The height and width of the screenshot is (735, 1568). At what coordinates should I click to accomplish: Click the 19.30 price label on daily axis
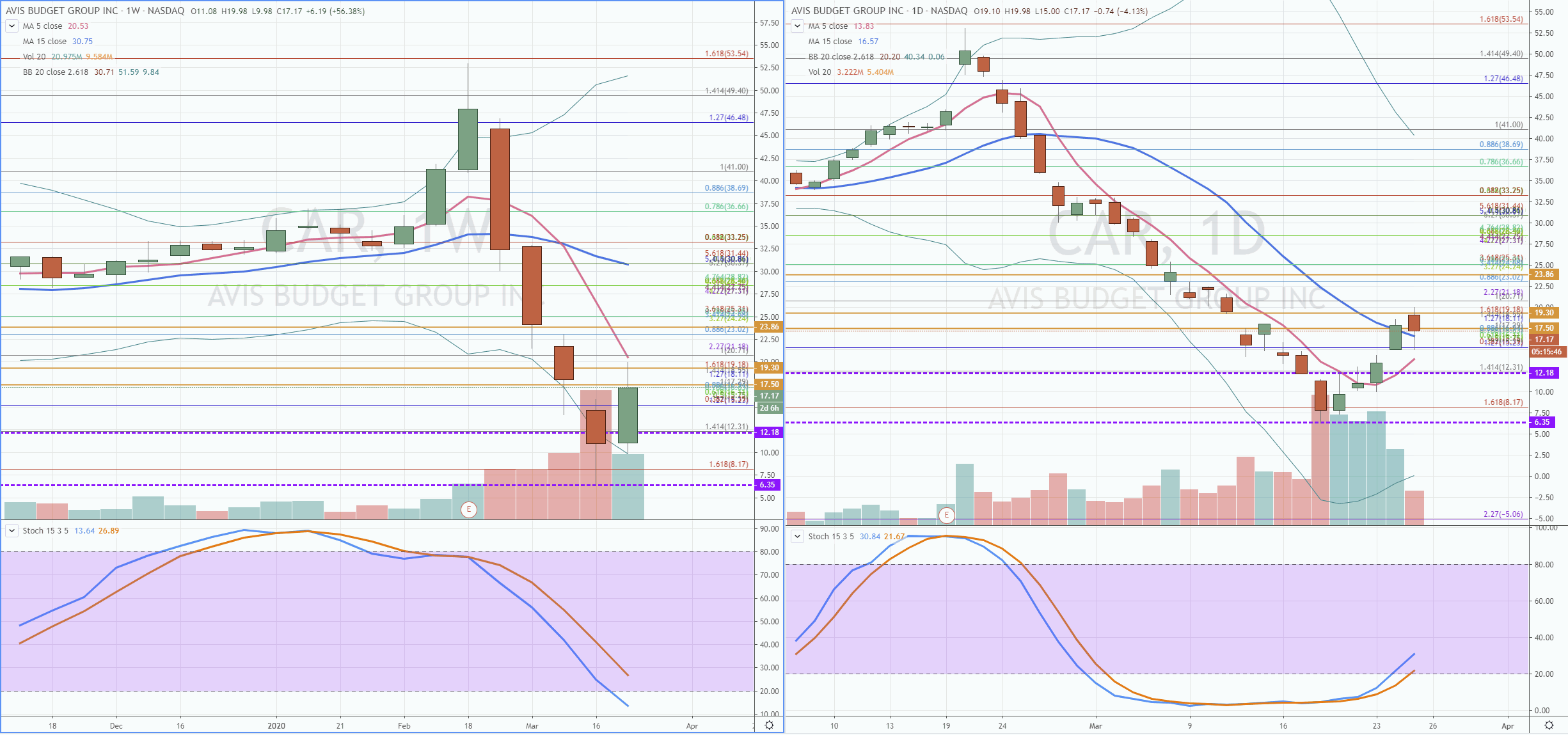1544,313
